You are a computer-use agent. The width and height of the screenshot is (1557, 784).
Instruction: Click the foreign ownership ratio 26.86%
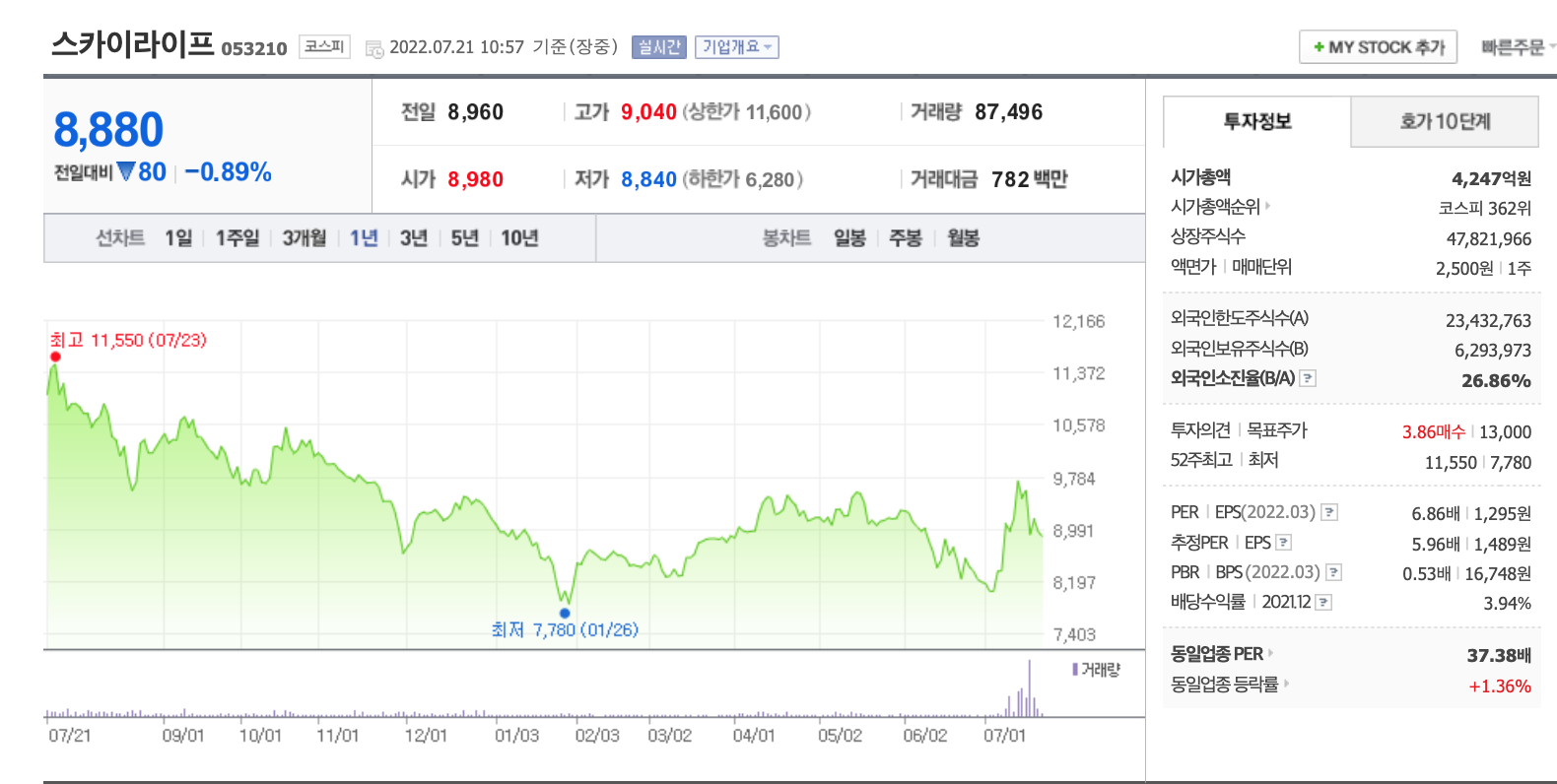[1496, 380]
